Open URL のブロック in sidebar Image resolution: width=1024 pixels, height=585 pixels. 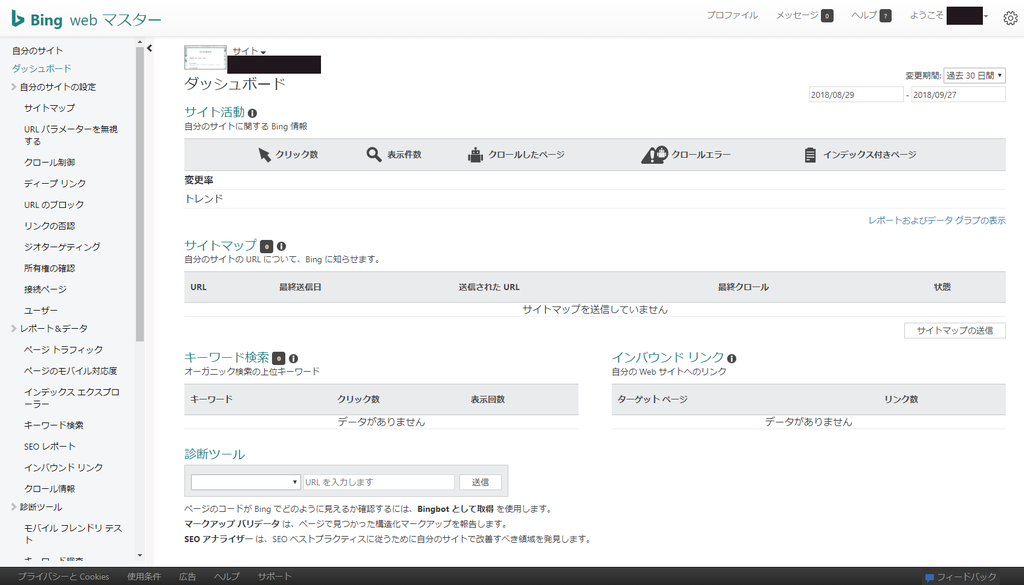(54, 204)
